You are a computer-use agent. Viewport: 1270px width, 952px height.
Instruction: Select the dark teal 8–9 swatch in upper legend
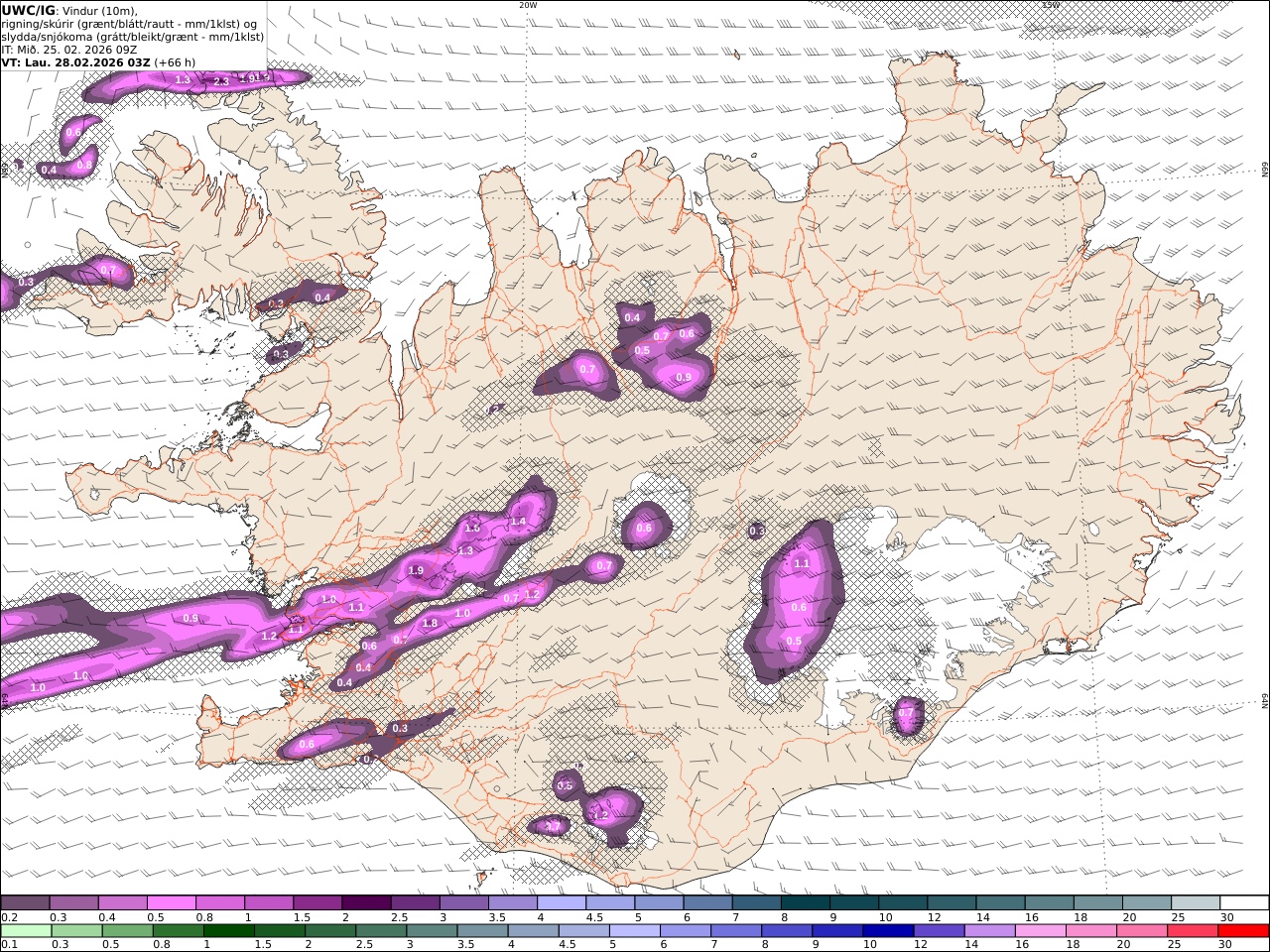point(806,903)
